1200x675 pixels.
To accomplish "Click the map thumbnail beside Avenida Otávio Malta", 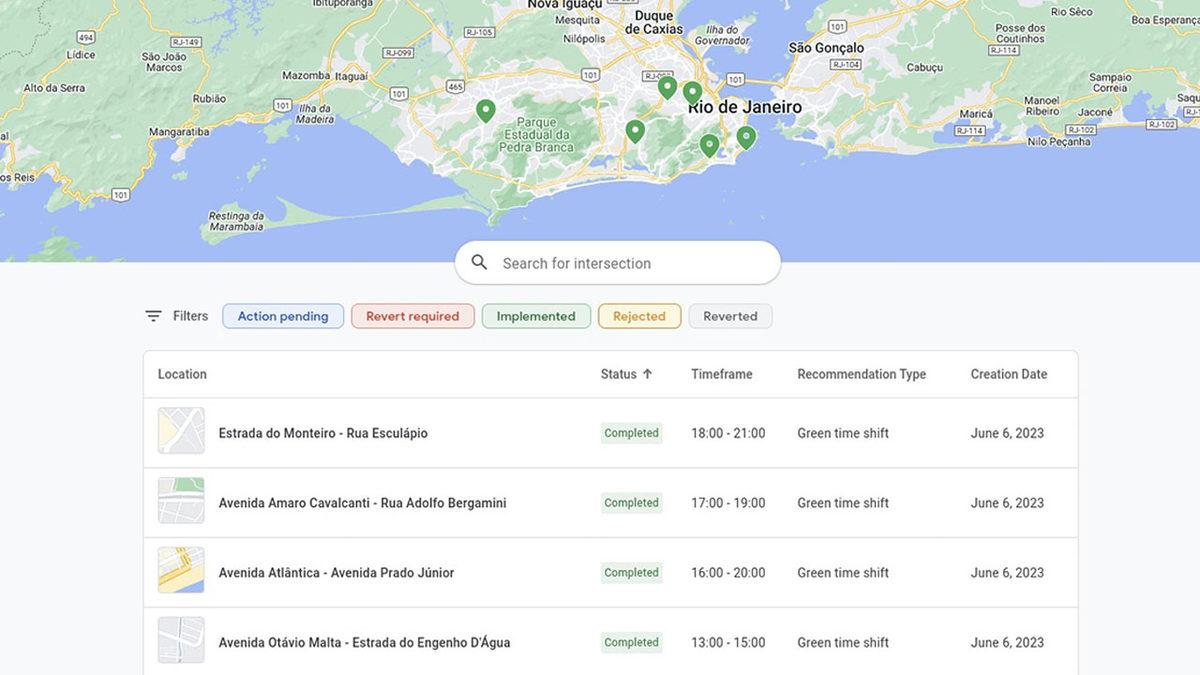I will (181, 639).
